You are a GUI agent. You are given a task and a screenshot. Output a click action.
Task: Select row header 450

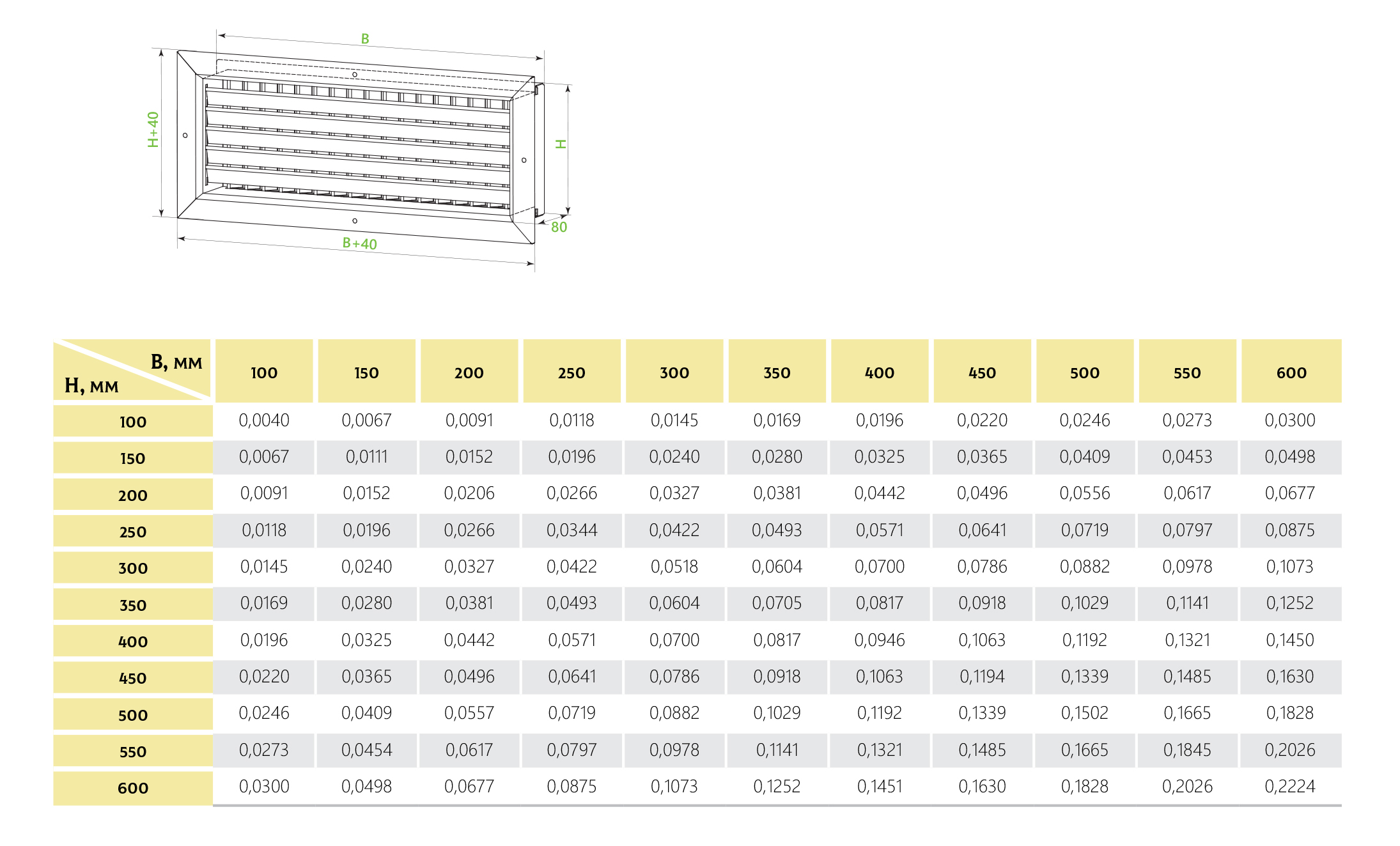tap(133, 678)
